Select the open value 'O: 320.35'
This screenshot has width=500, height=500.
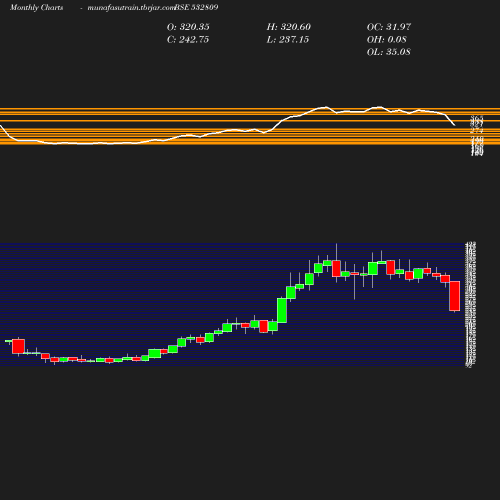pos(188,27)
